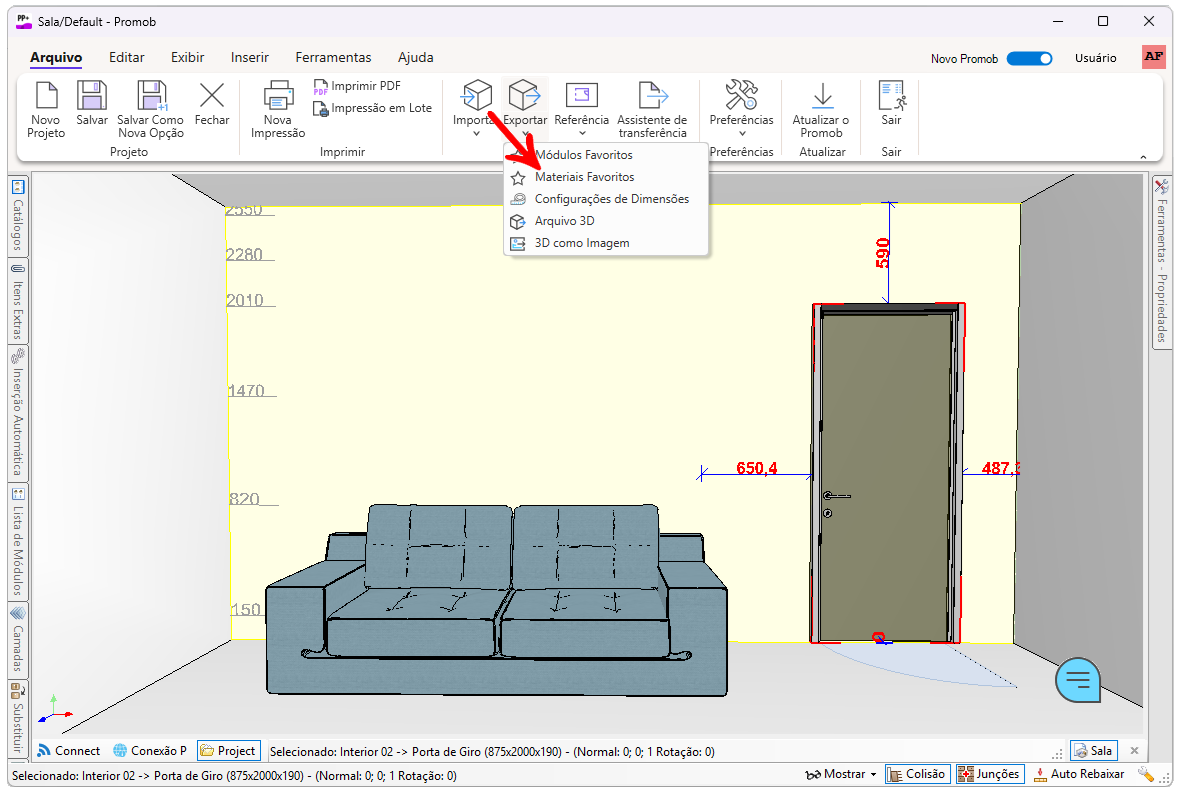
Task: Click Salvar Como Nova Opção icon
Action: 151,96
